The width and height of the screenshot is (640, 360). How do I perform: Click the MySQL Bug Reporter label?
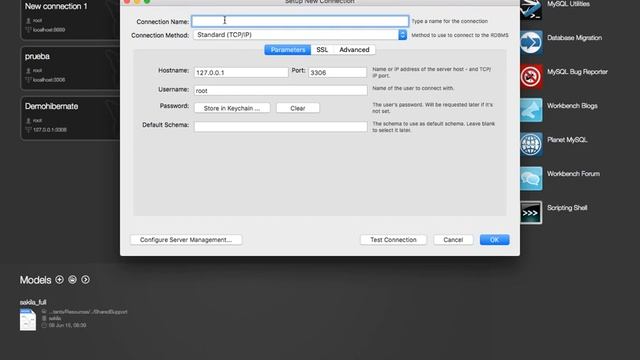[x=577, y=72]
